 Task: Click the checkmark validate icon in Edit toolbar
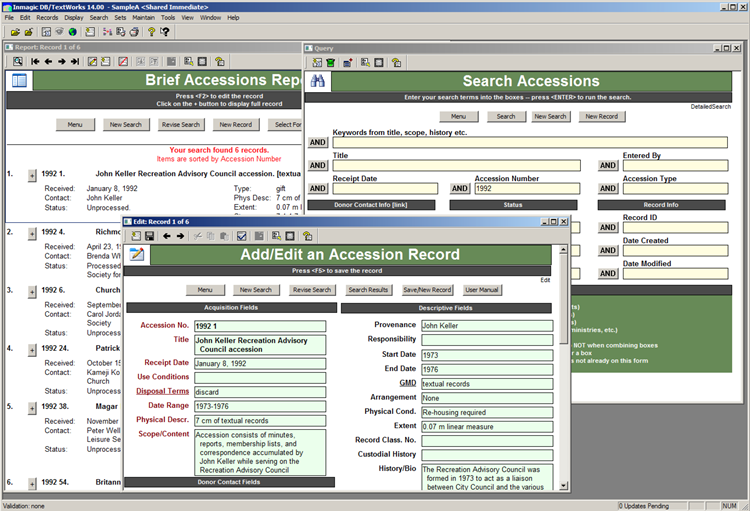coord(242,236)
